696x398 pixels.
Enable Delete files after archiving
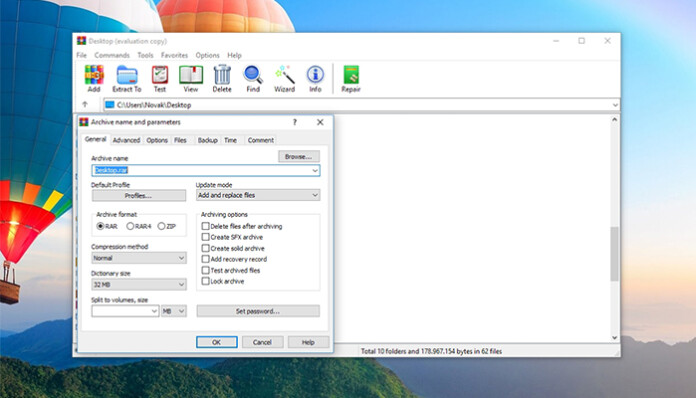[x=206, y=226]
